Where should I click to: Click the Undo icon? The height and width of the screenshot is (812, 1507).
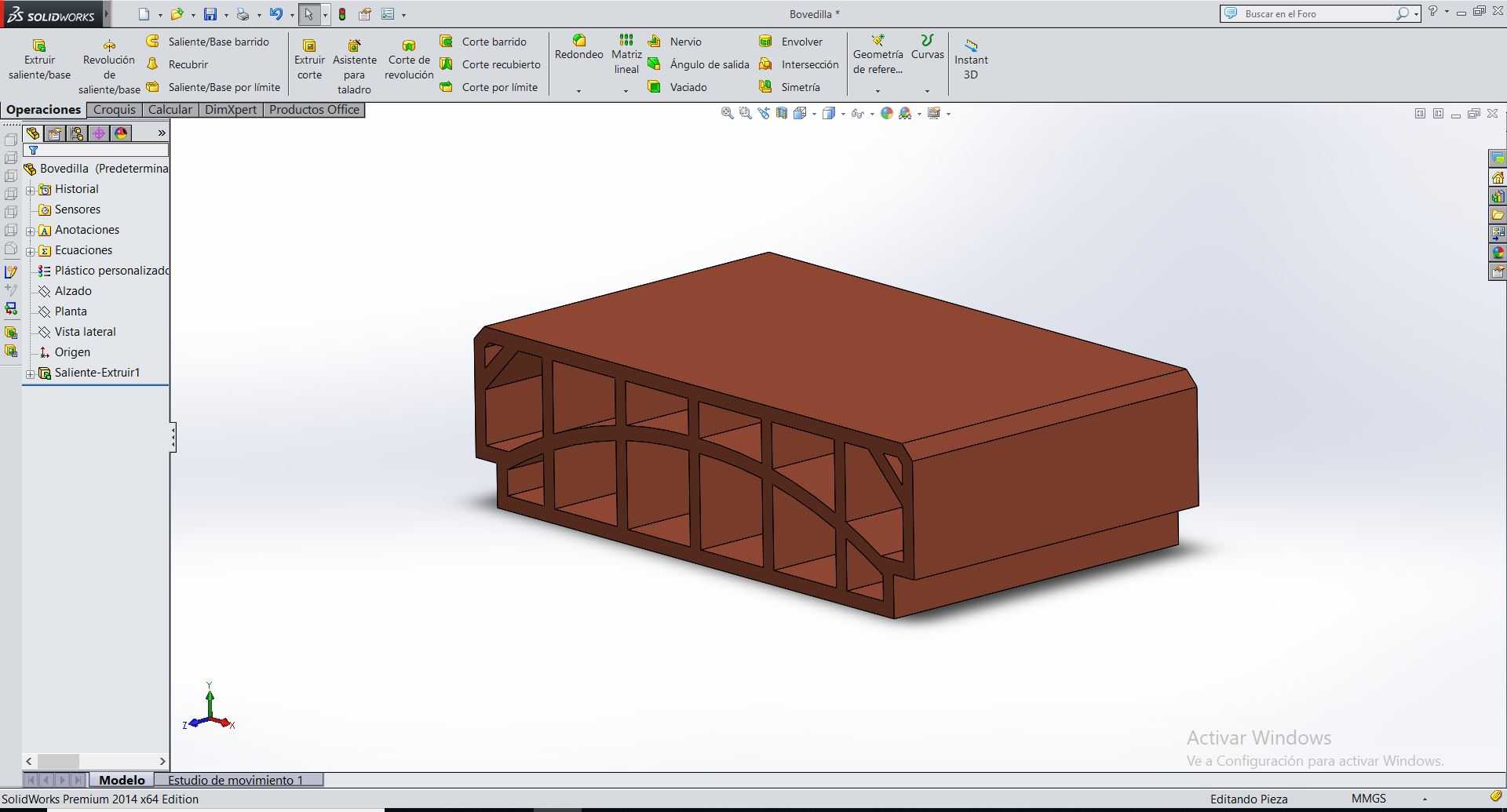click(x=276, y=14)
